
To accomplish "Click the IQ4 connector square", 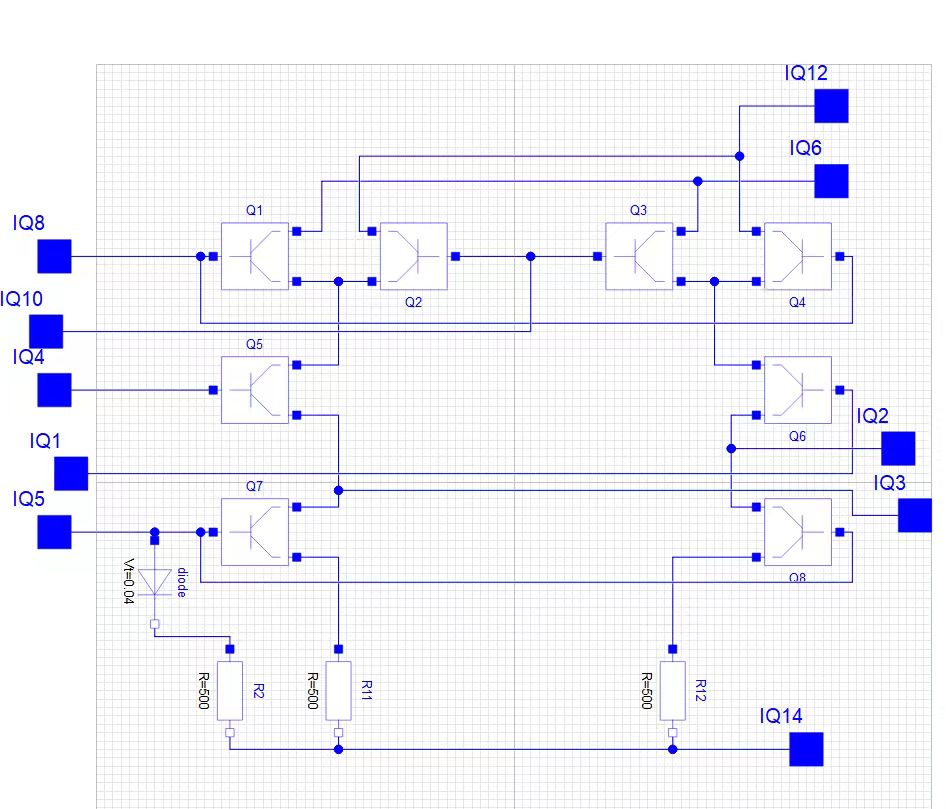I will (x=55, y=390).
